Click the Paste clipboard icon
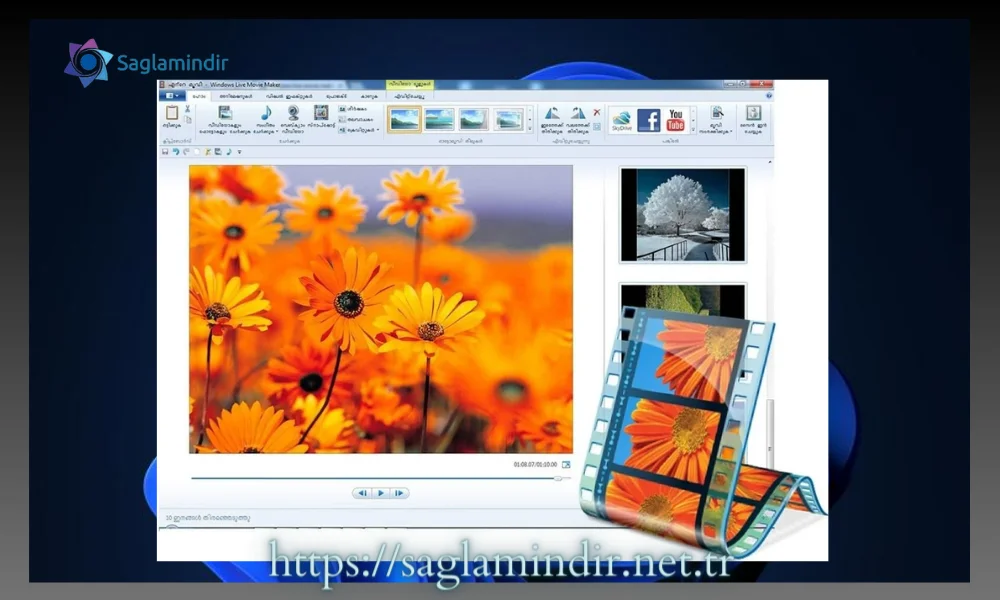1000x600 pixels. point(172,113)
